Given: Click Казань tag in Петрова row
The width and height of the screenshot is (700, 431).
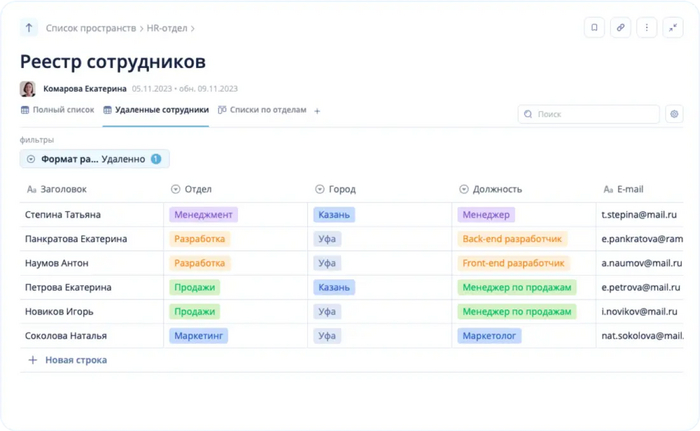Looking at the screenshot, I should pyautogui.click(x=334, y=287).
